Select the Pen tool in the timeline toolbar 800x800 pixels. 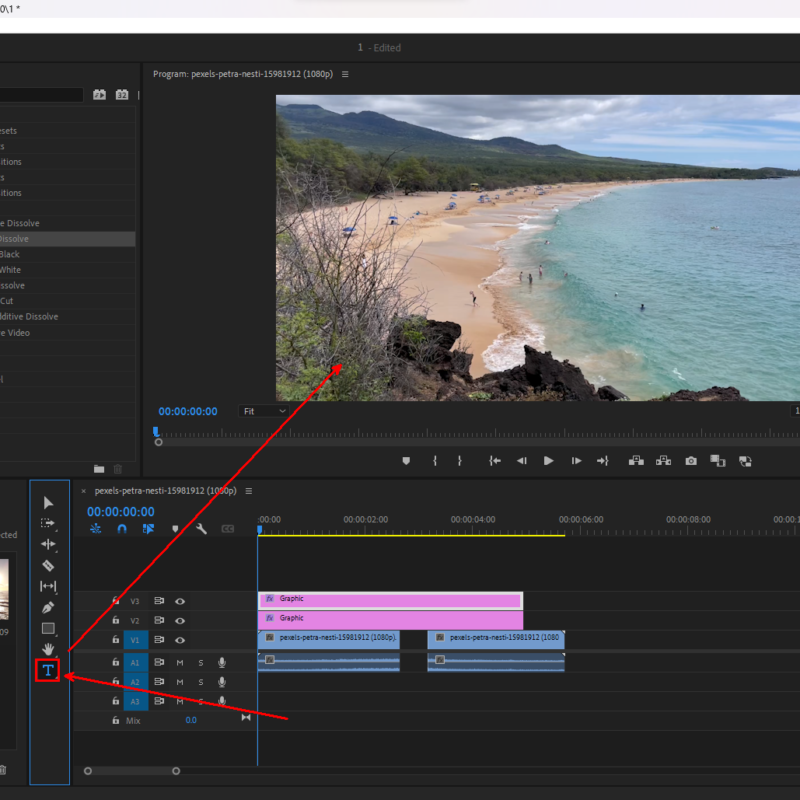pyautogui.click(x=48, y=607)
